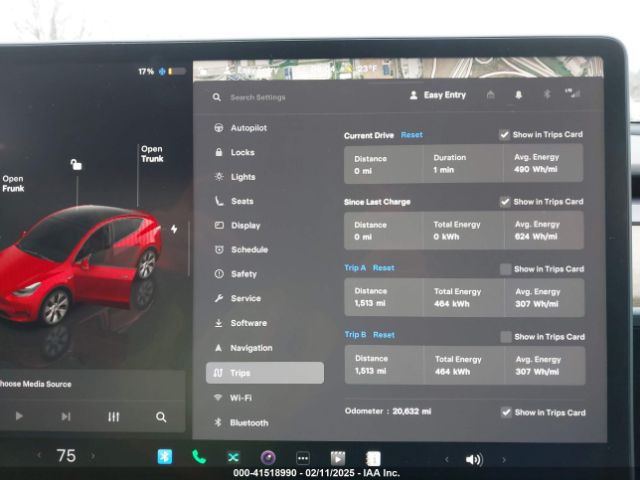
Task: Open the crossed-arrows app in bottom bar
Action: tap(233, 457)
